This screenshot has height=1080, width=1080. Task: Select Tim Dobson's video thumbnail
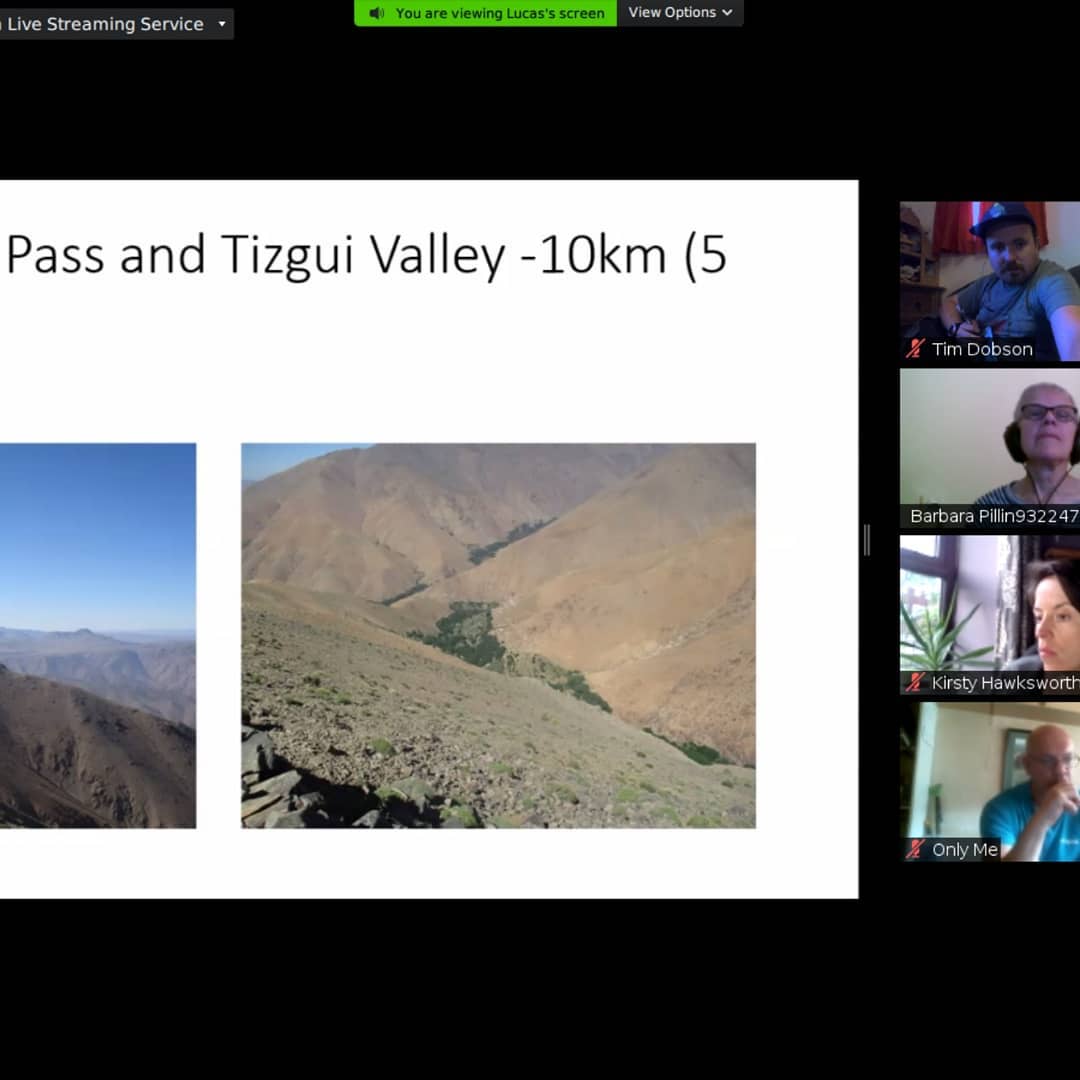990,281
